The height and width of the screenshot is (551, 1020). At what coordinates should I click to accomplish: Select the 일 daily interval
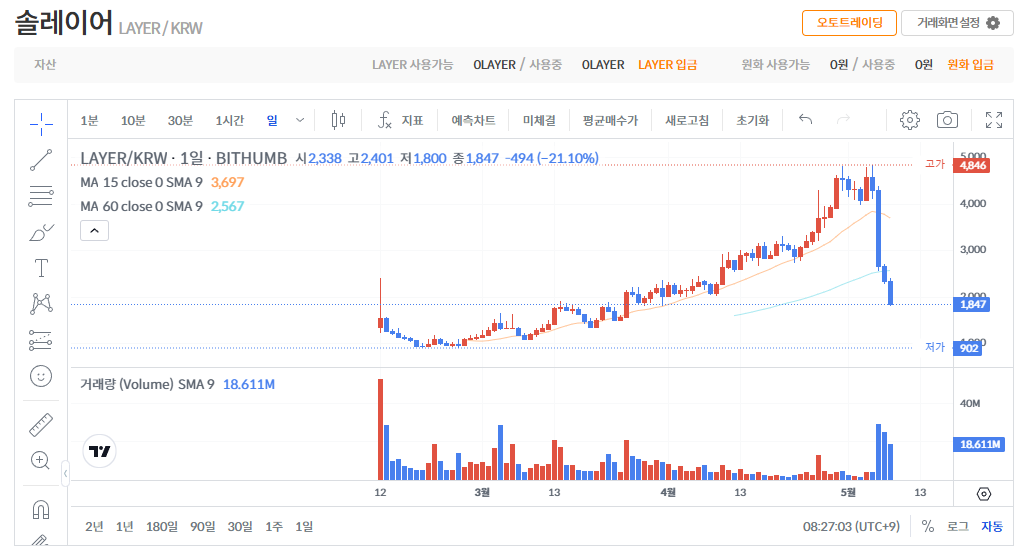click(272, 120)
